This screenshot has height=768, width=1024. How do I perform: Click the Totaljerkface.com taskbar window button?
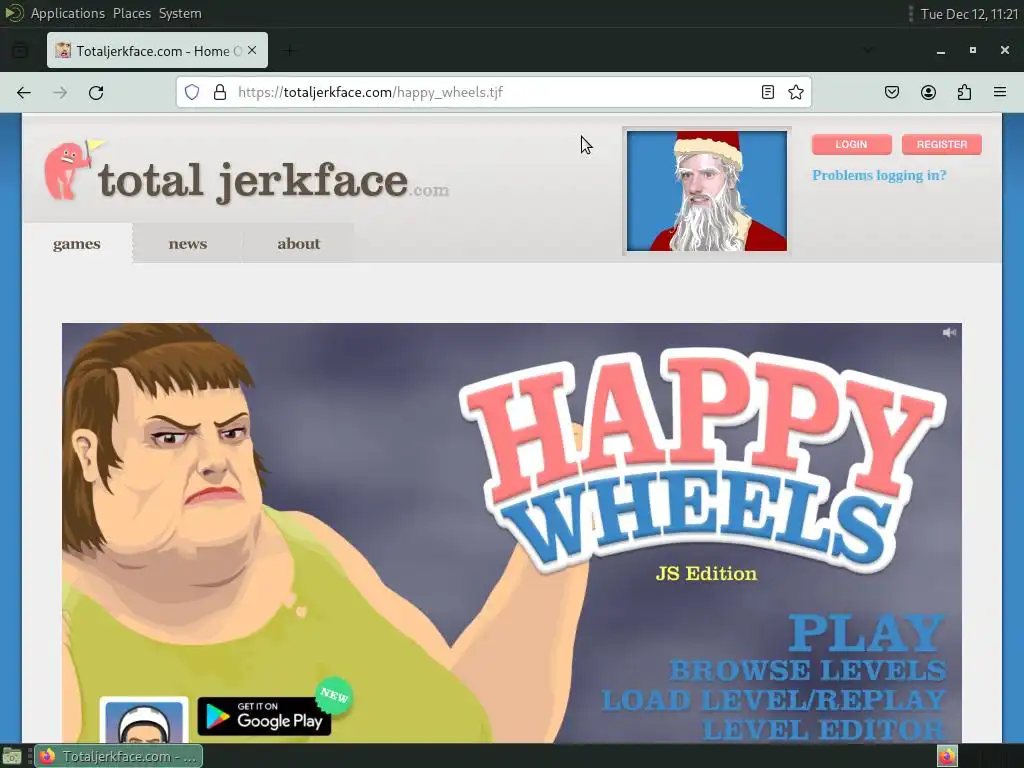(119, 757)
